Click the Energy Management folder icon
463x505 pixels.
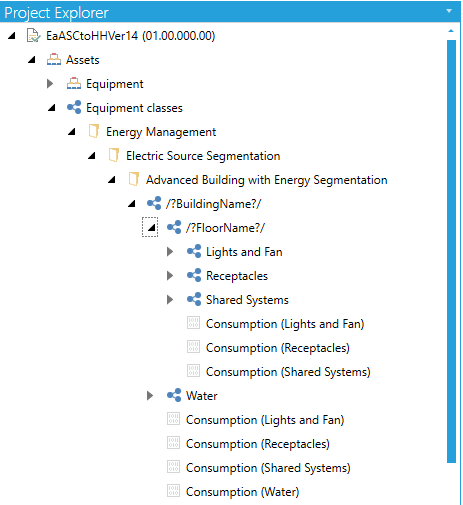click(94, 131)
